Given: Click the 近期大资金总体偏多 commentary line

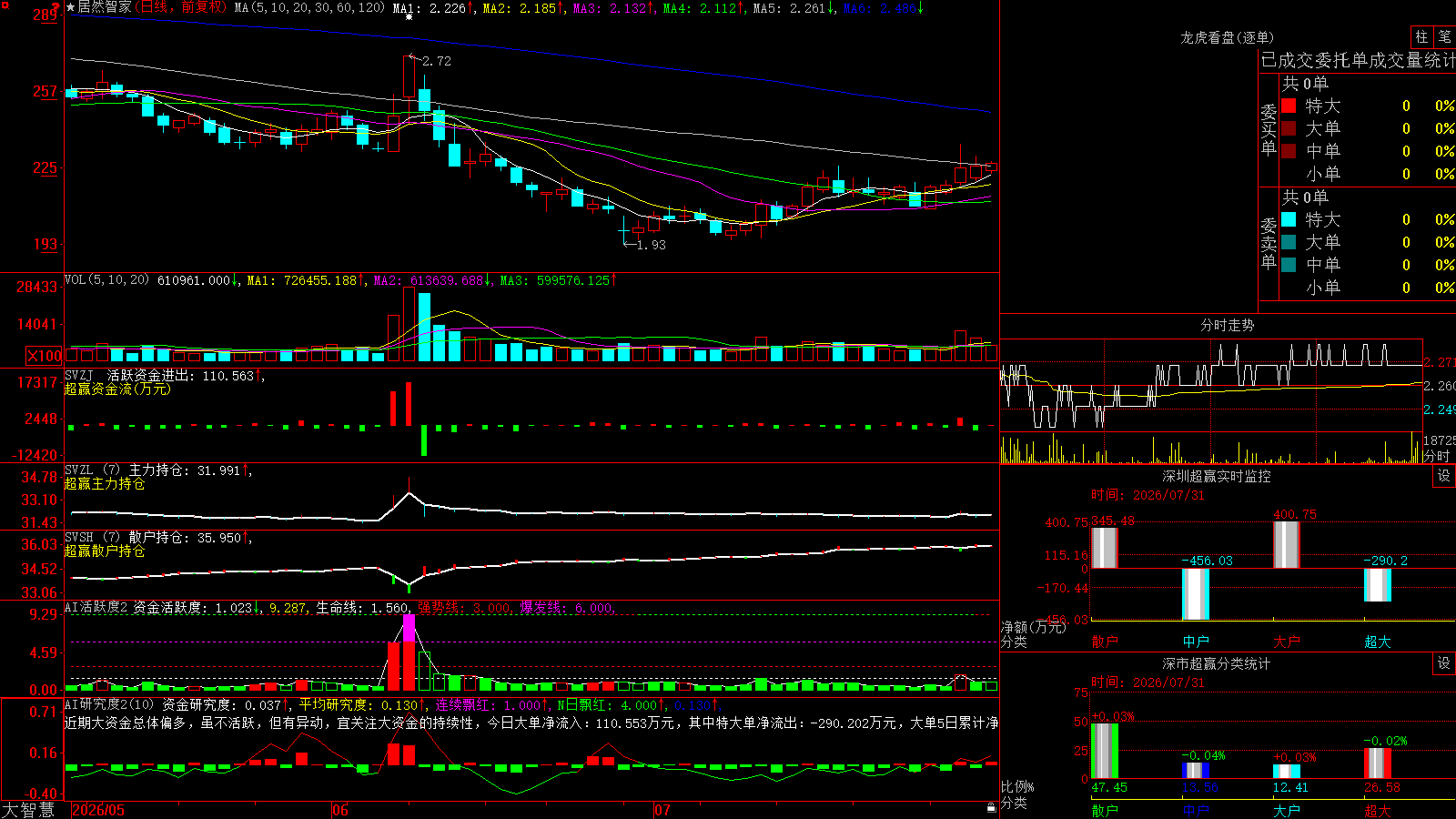Looking at the screenshot, I should [x=531, y=723].
